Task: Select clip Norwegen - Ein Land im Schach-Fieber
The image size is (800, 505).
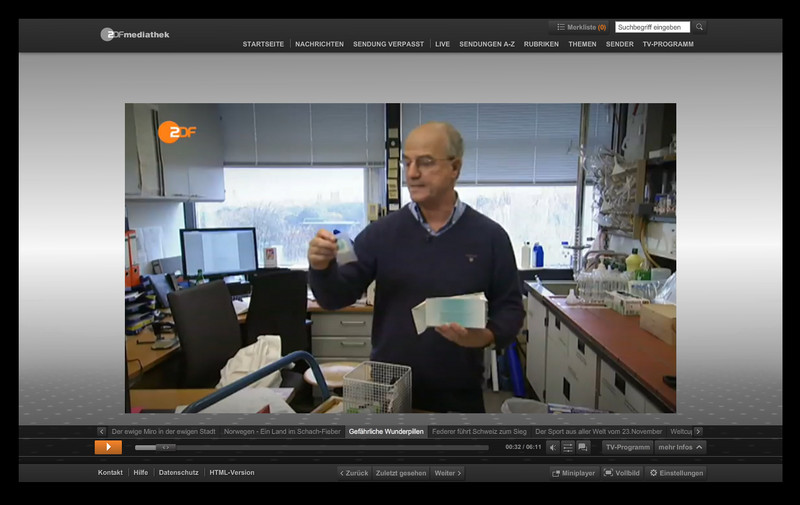Action: 282,432
